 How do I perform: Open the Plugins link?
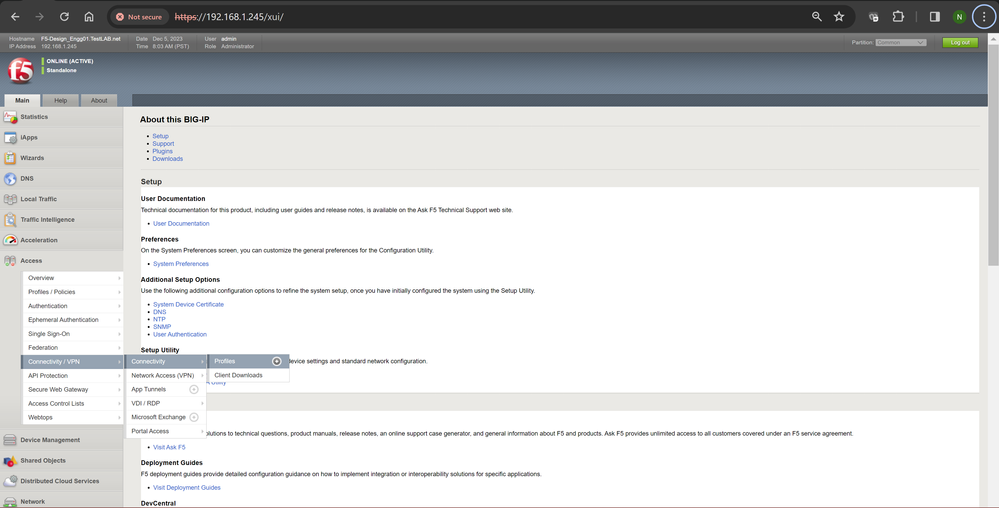pos(162,152)
